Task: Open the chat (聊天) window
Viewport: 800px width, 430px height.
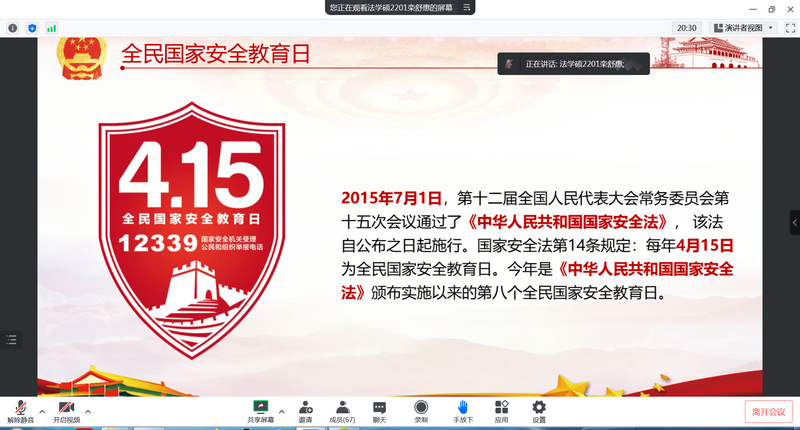Action: point(380,410)
